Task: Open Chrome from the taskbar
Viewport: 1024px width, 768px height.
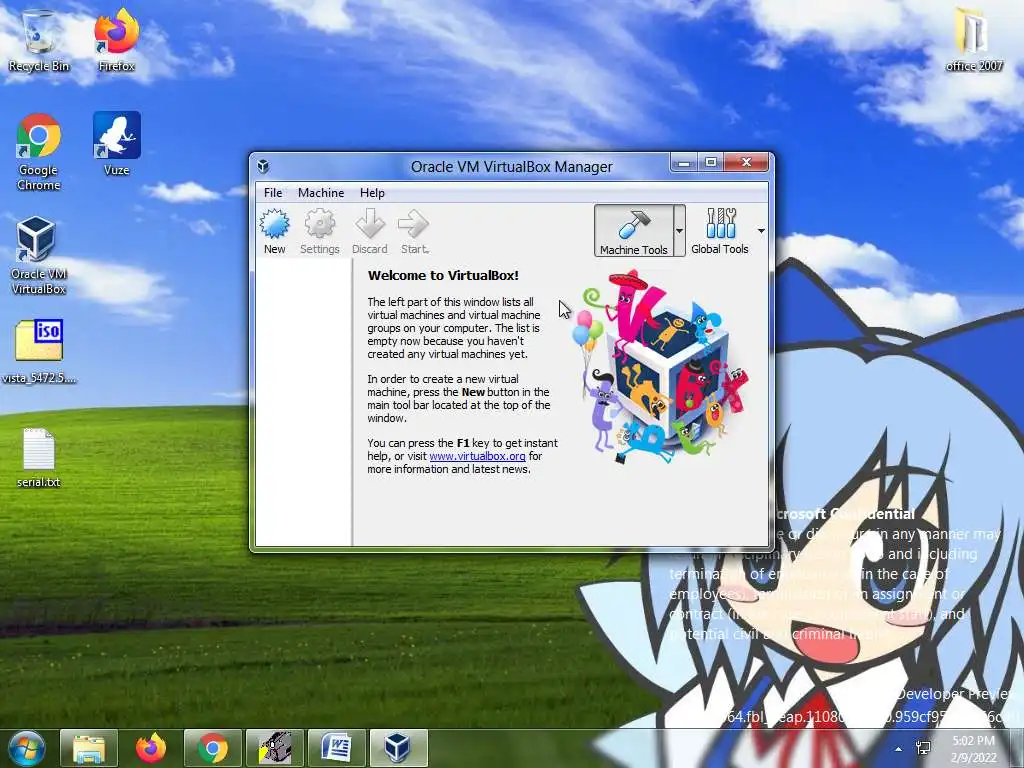Action: (213, 748)
